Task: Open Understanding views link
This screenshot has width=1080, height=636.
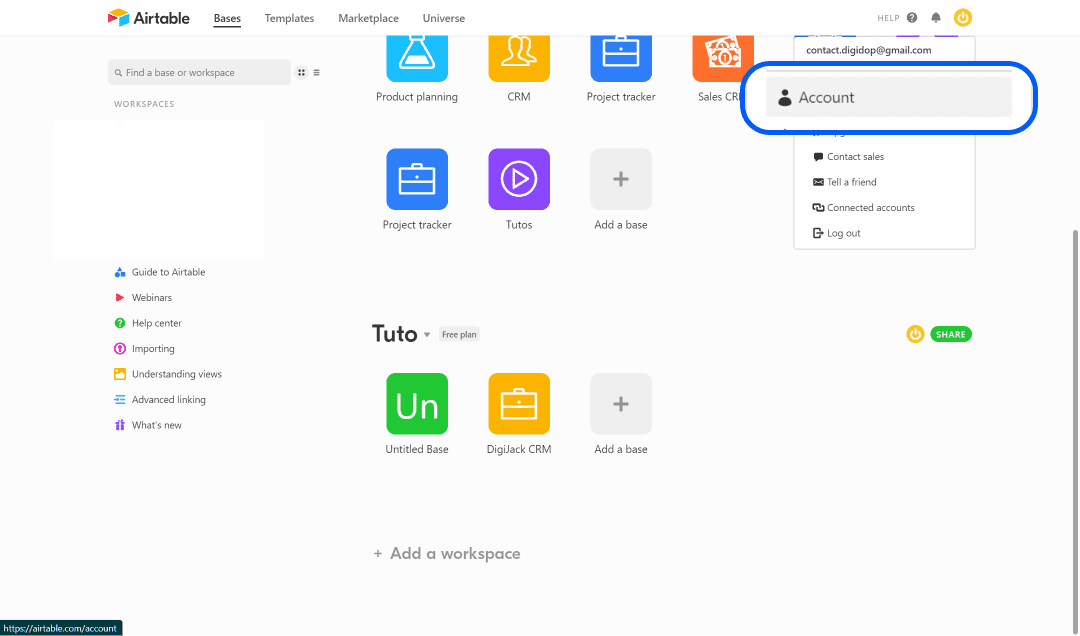Action: coord(176,374)
